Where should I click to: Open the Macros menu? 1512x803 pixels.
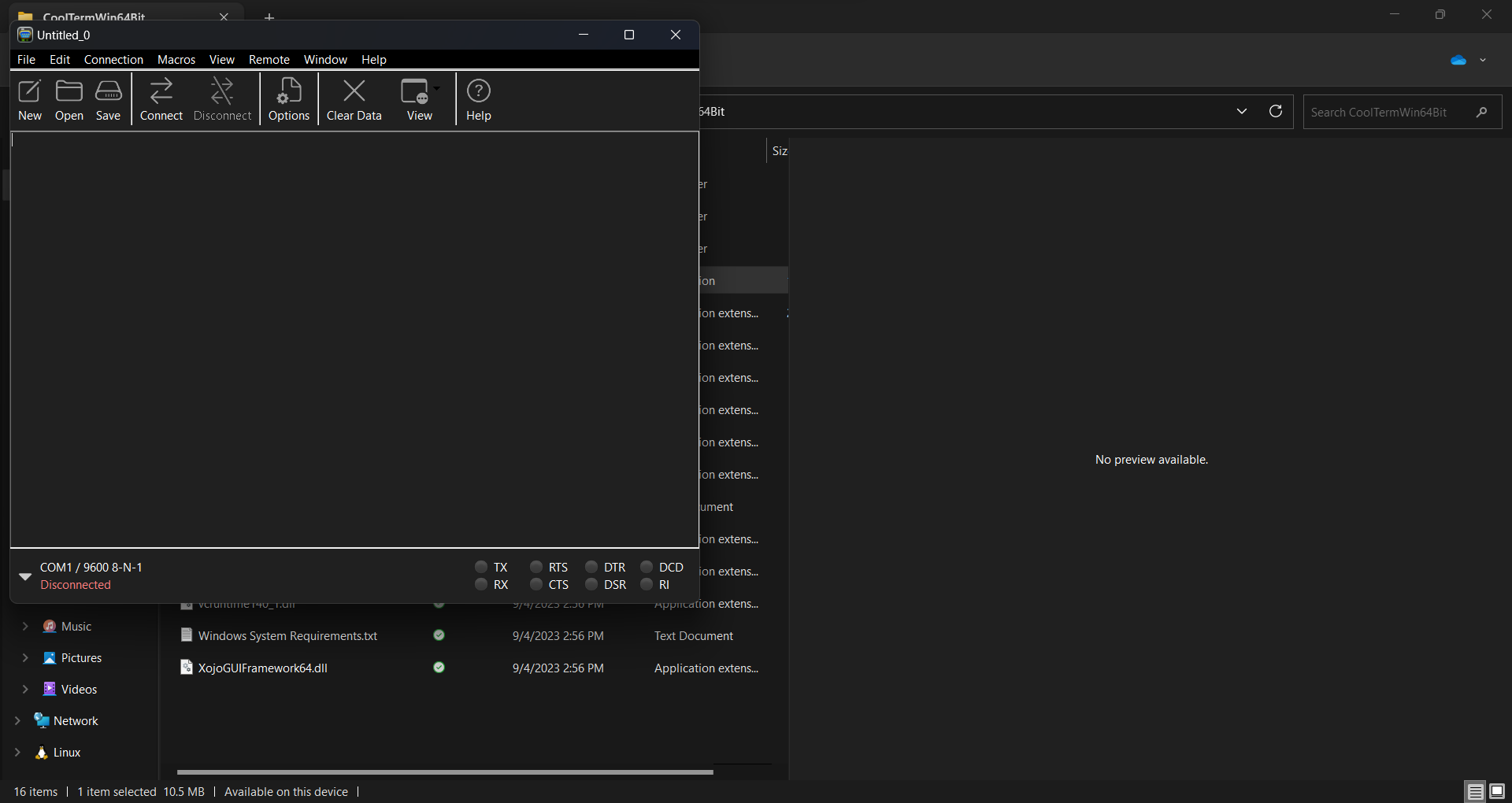click(176, 60)
